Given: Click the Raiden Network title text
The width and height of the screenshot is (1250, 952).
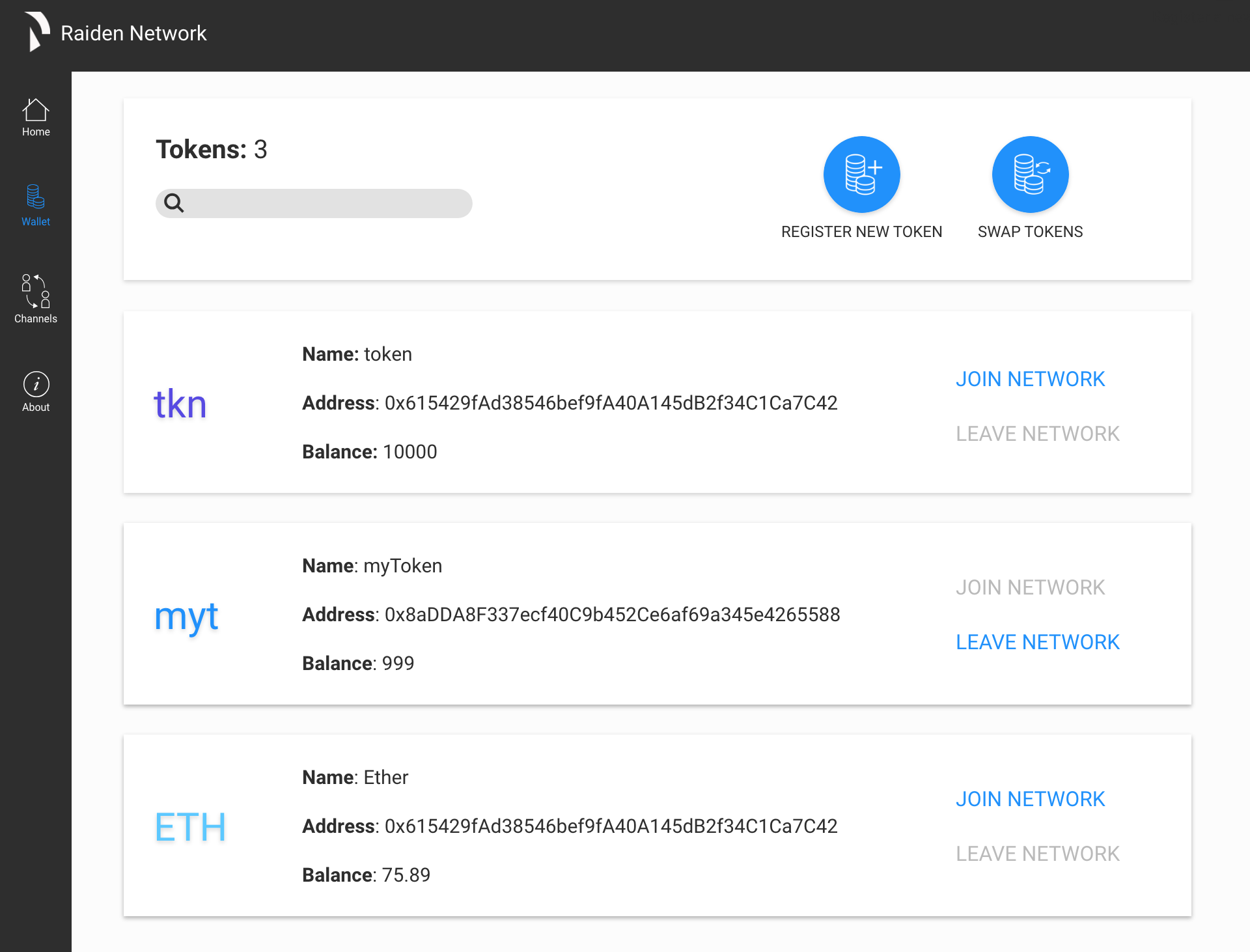Looking at the screenshot, I should [x=133, y=33].
